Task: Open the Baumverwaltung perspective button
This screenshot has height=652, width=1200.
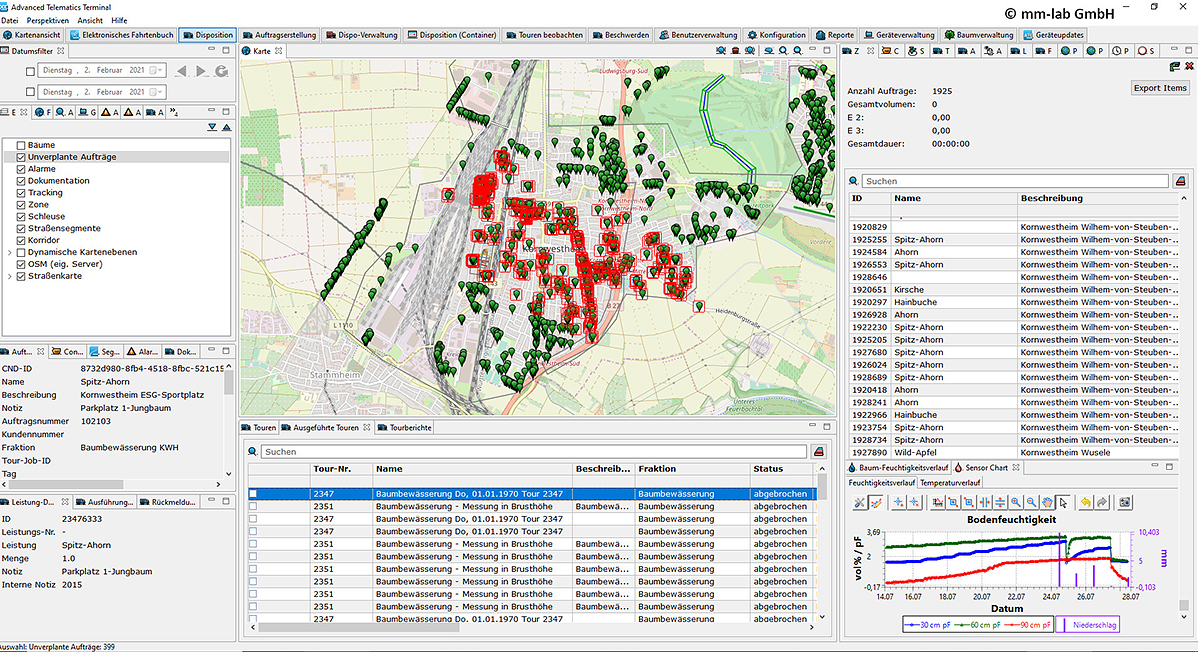Action: point(978,35)
